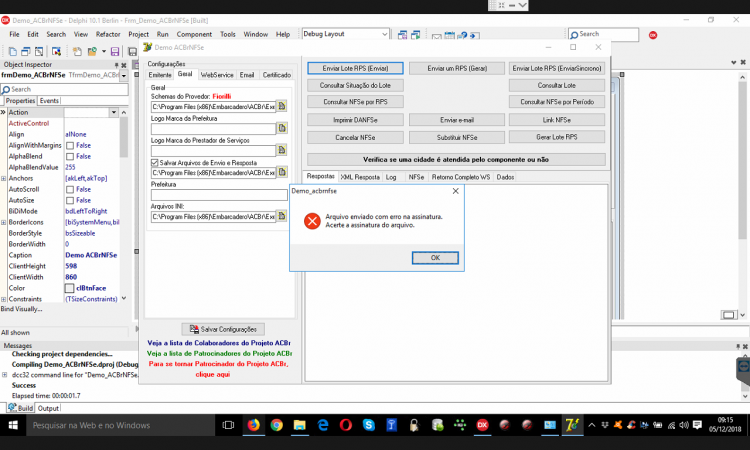Viewport: 750px width, 450px height.
Task: Switch to the Events tab in Object Inspector
Action: coord(49,101)
